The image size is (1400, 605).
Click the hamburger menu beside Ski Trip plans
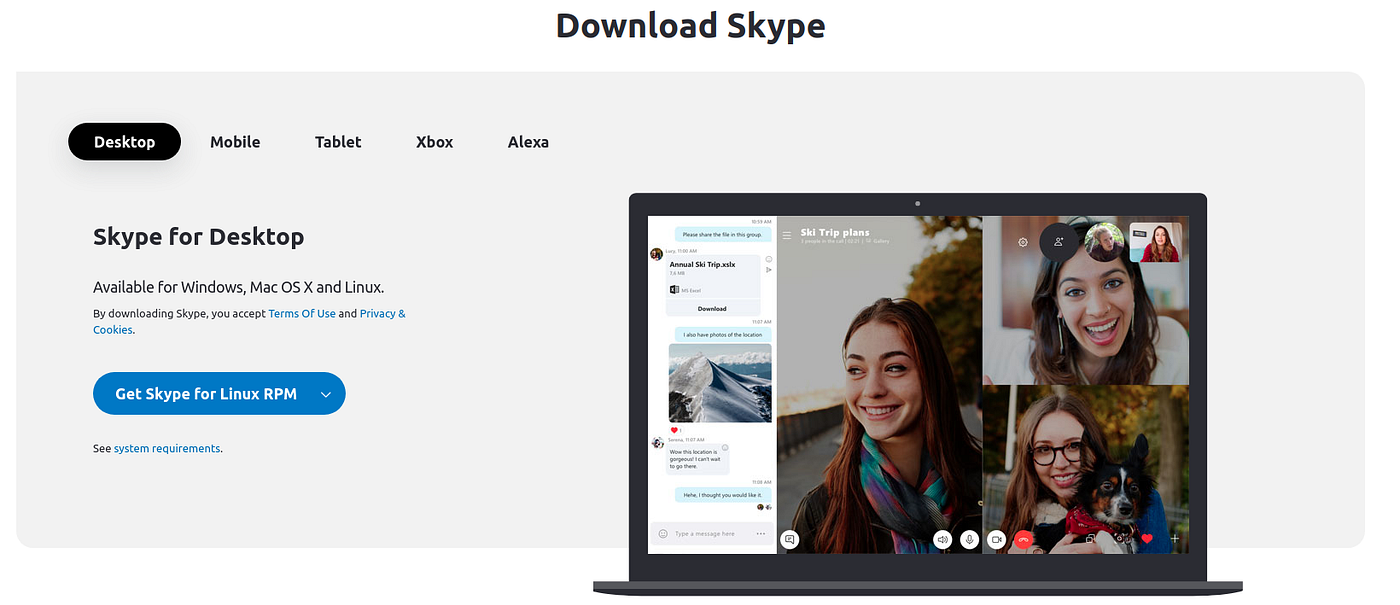click(787, 236)
